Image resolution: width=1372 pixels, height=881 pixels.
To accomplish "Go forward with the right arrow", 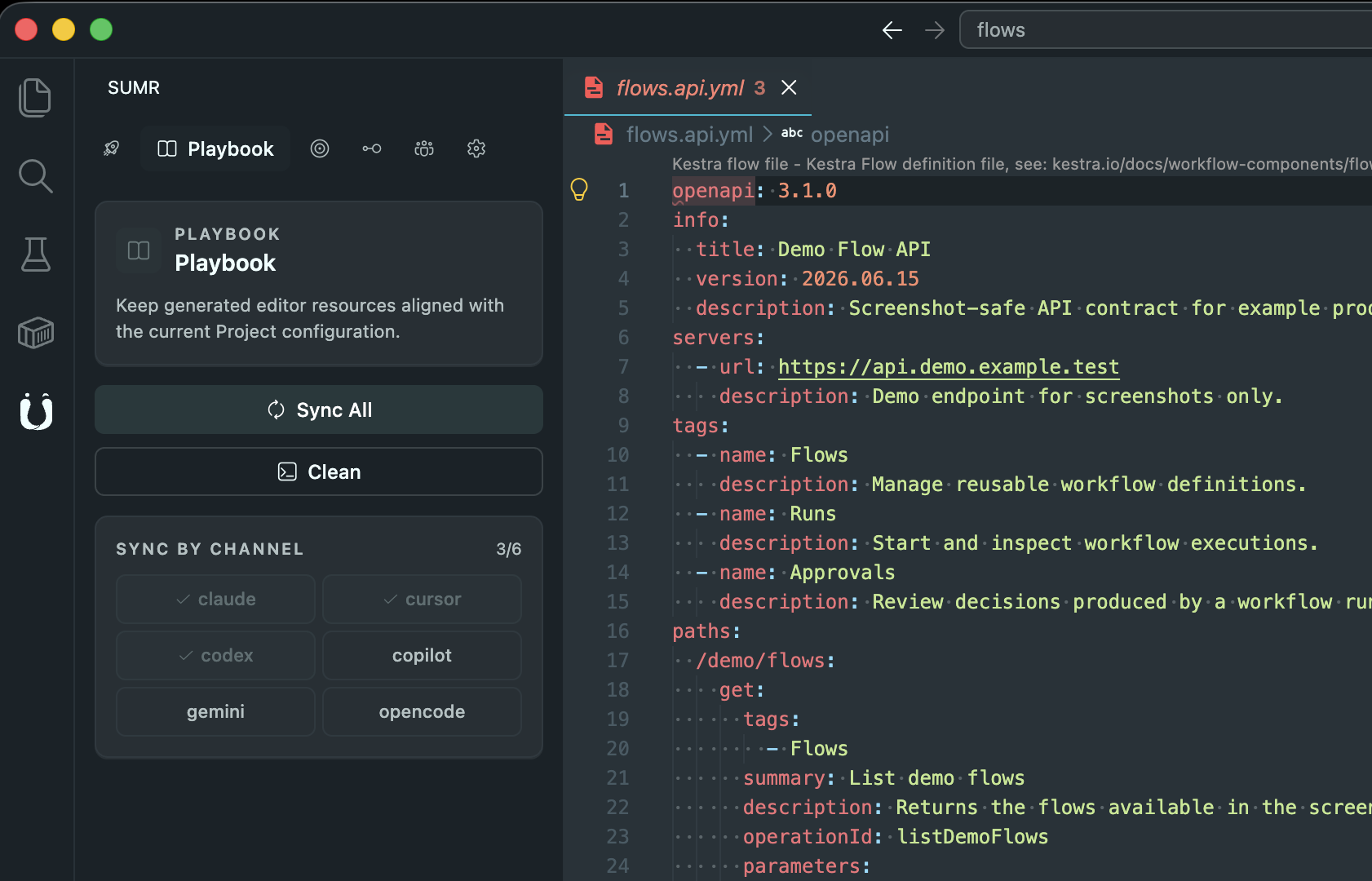I will point(935,30).
